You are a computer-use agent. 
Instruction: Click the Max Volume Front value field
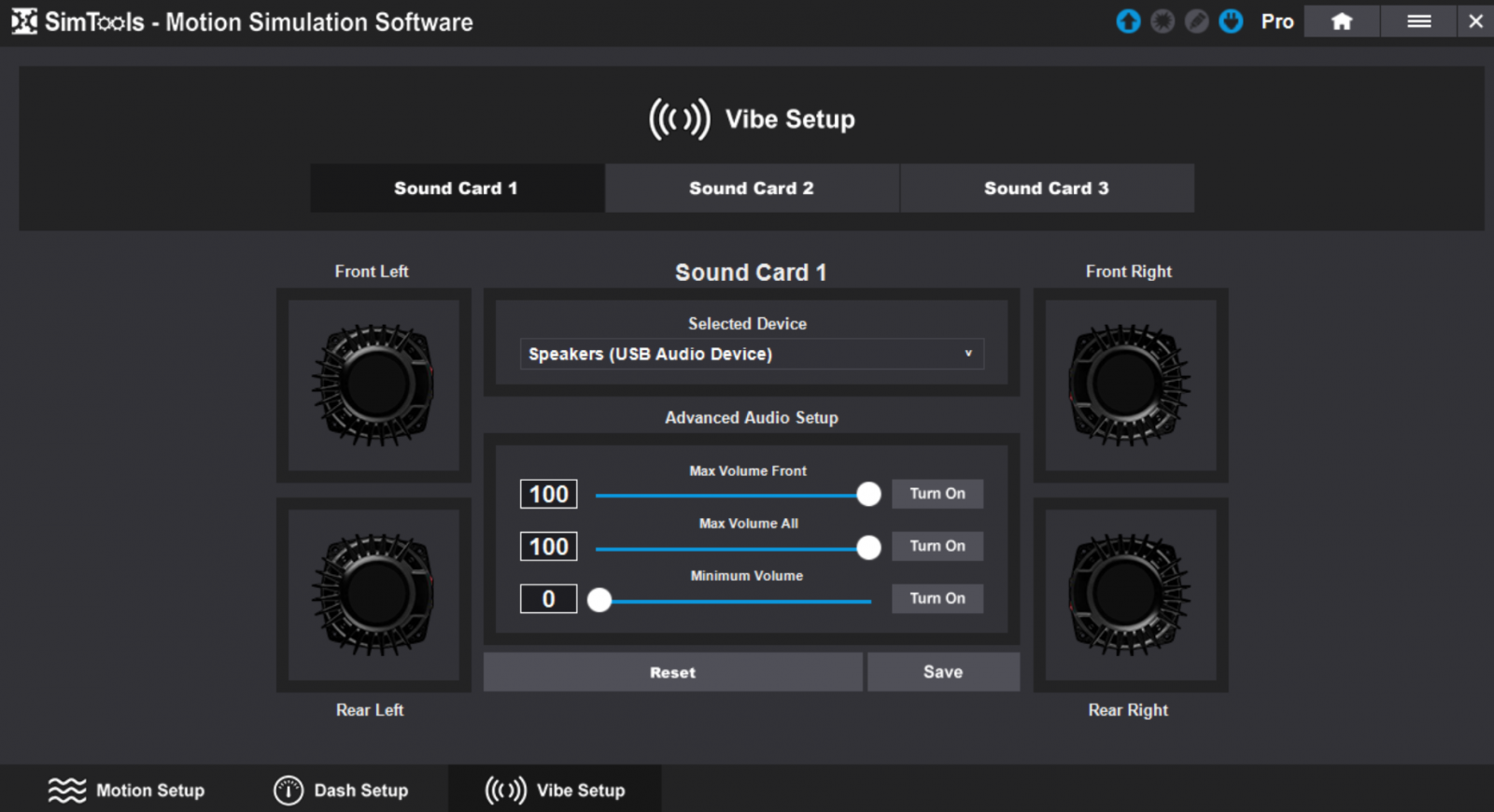548,494
